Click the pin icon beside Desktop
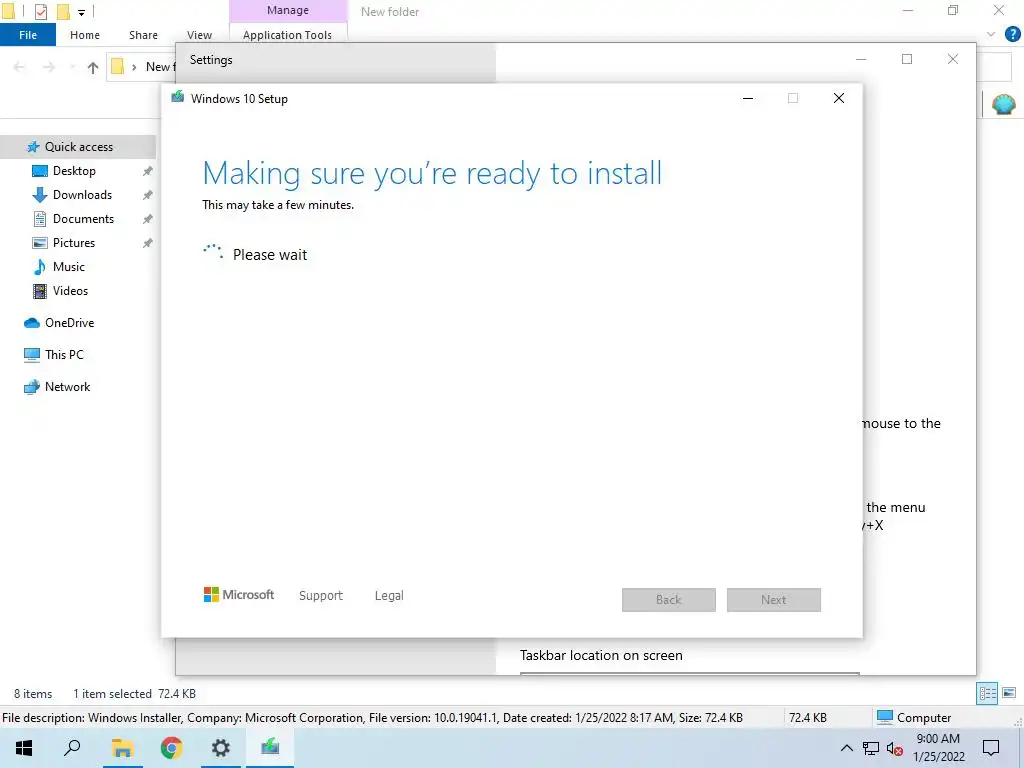The height and width of the screenshot is (768, 1024). pyautogui.click(x=148, y=171)
